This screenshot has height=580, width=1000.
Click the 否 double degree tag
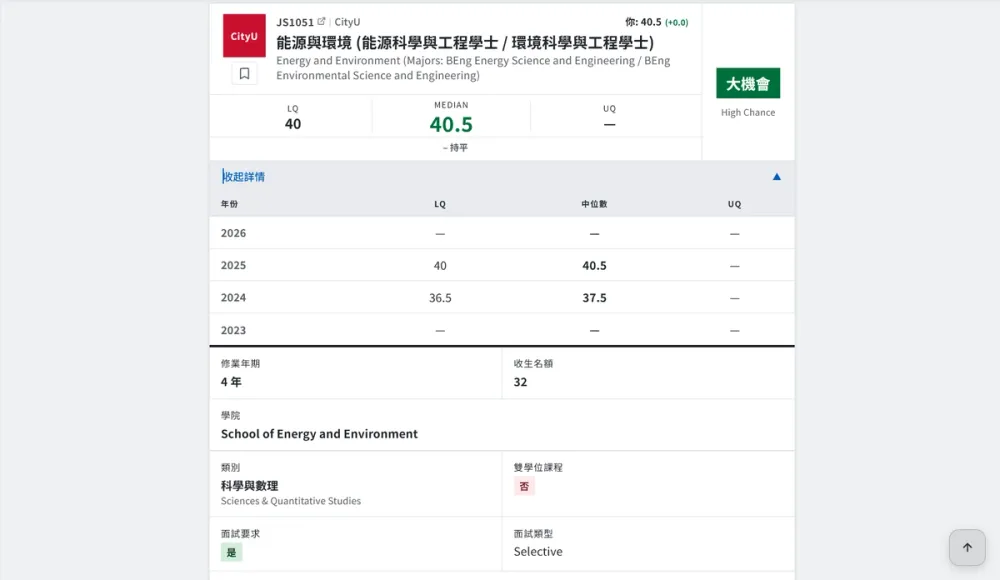[524, 486]
